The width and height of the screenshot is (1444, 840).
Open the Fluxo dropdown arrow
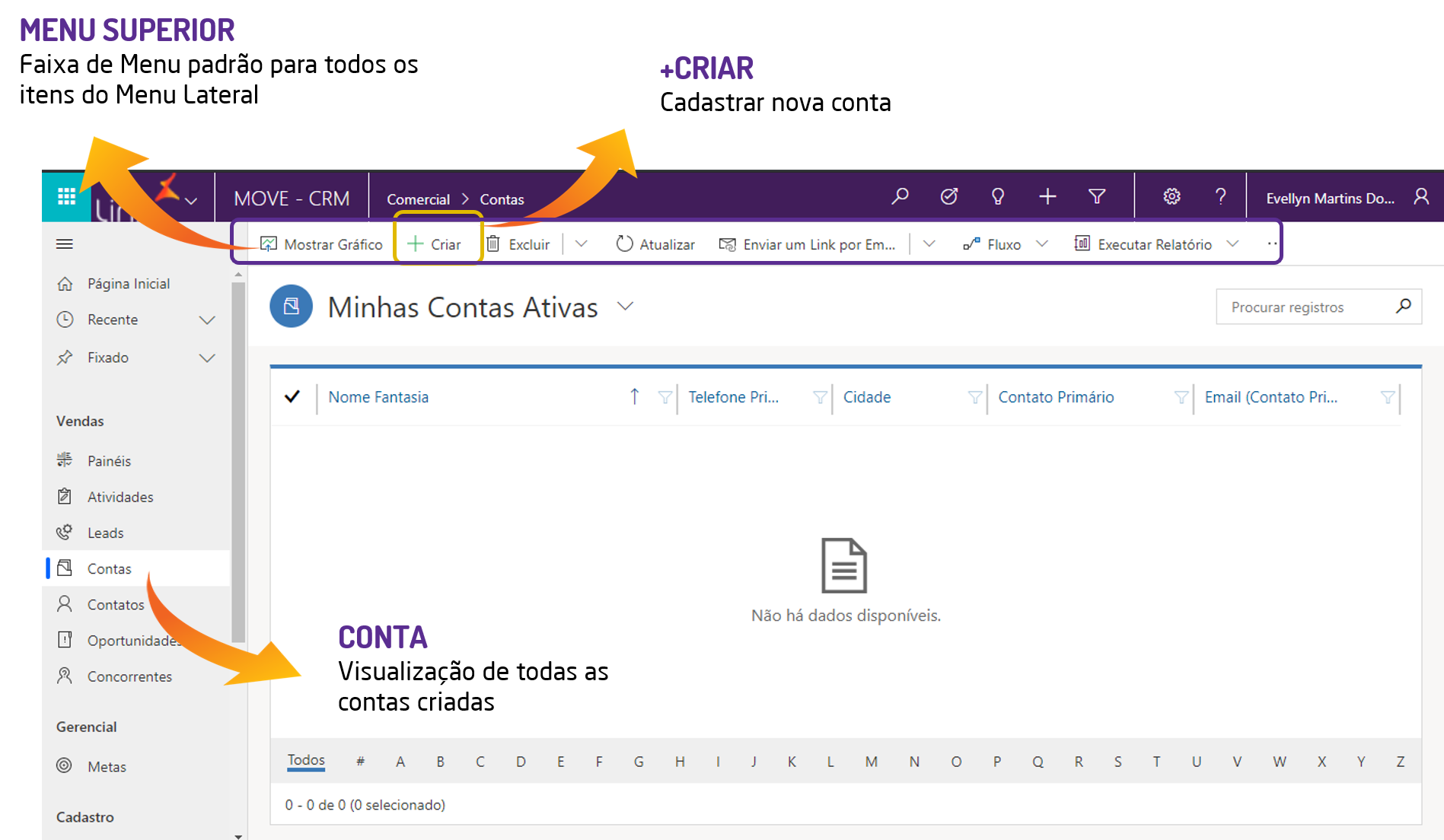point(1043,244)
